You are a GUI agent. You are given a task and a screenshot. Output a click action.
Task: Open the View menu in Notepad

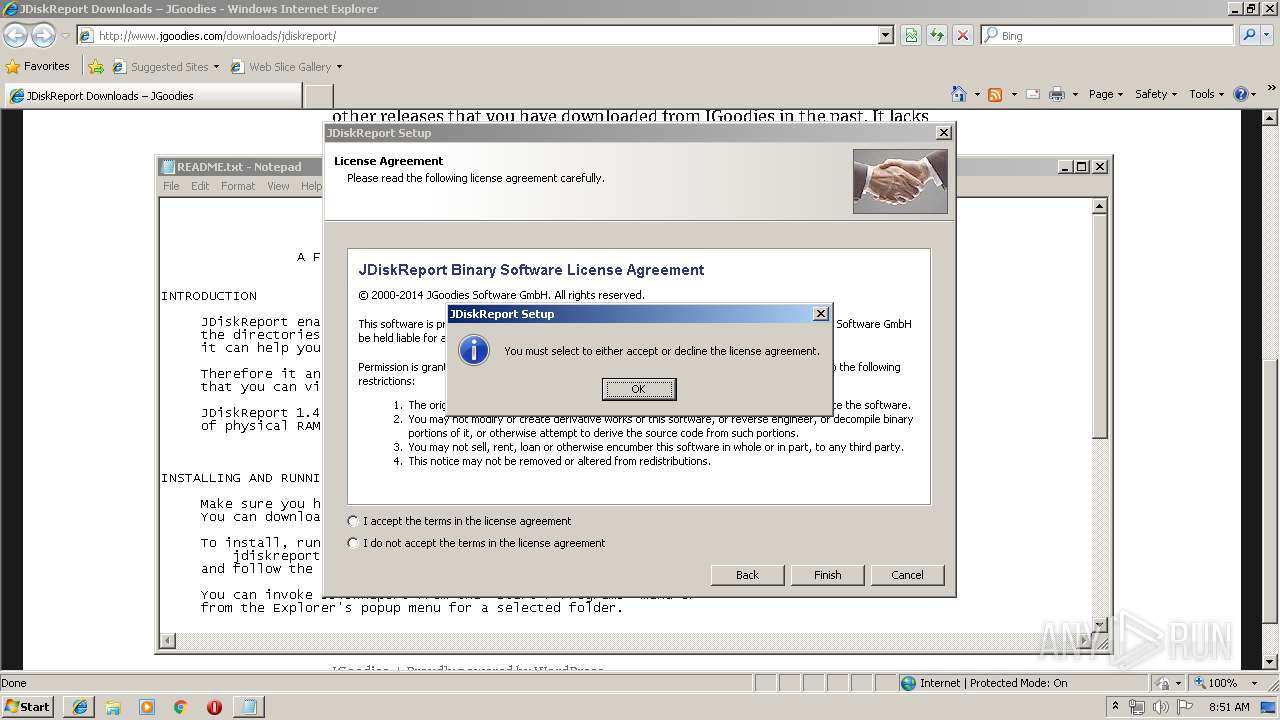click(278, 186)
